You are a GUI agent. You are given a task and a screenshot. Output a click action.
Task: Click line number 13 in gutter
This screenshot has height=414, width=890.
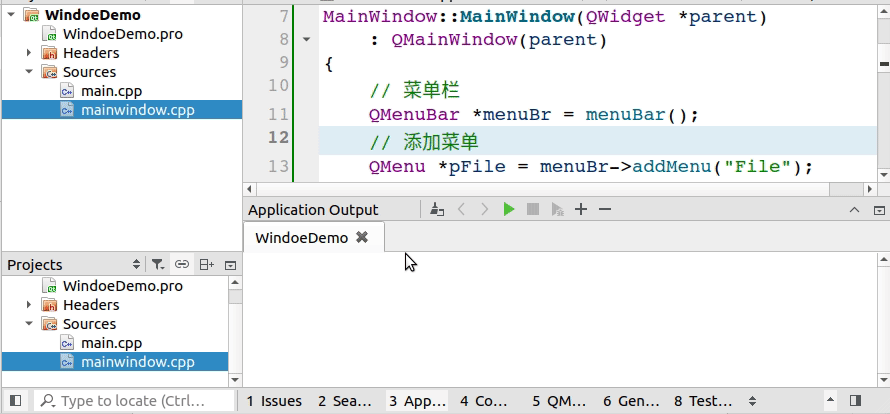(x=278, y=166)
